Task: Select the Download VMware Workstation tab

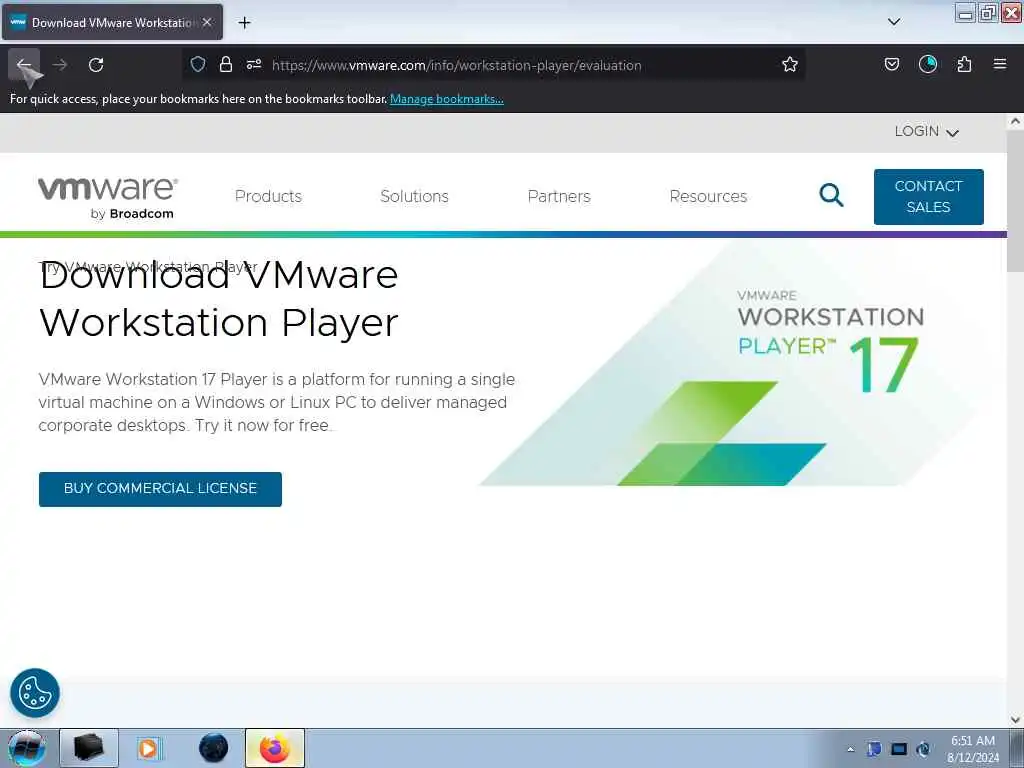Action: (x=112, y=22)
